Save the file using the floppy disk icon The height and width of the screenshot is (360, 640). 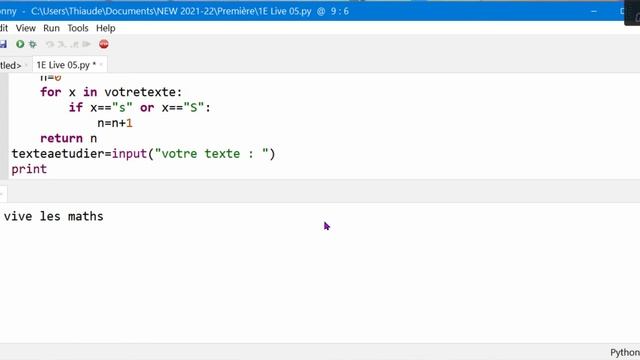(3, 44)
